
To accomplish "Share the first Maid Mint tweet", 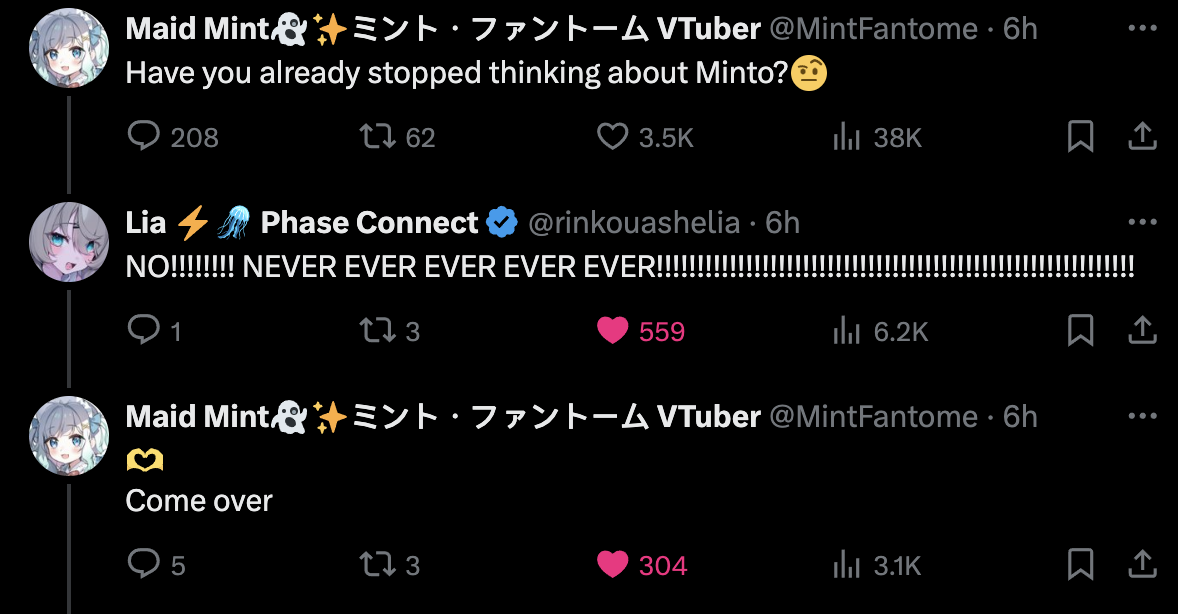I will [1142, 136].
